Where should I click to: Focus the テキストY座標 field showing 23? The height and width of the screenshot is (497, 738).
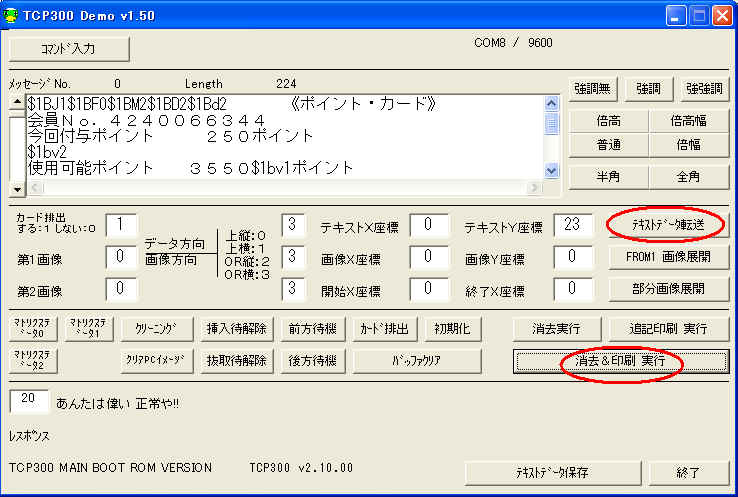pyautogui.click(x=572, y=225)
